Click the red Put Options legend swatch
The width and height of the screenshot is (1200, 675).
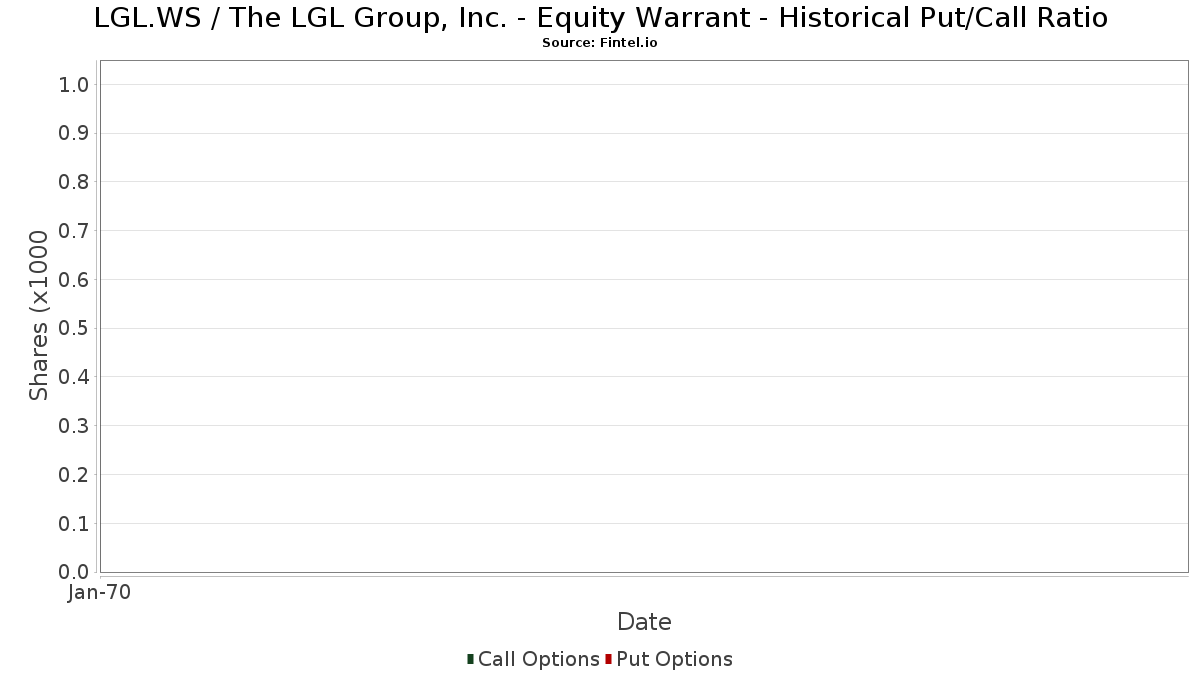[608, 659]
